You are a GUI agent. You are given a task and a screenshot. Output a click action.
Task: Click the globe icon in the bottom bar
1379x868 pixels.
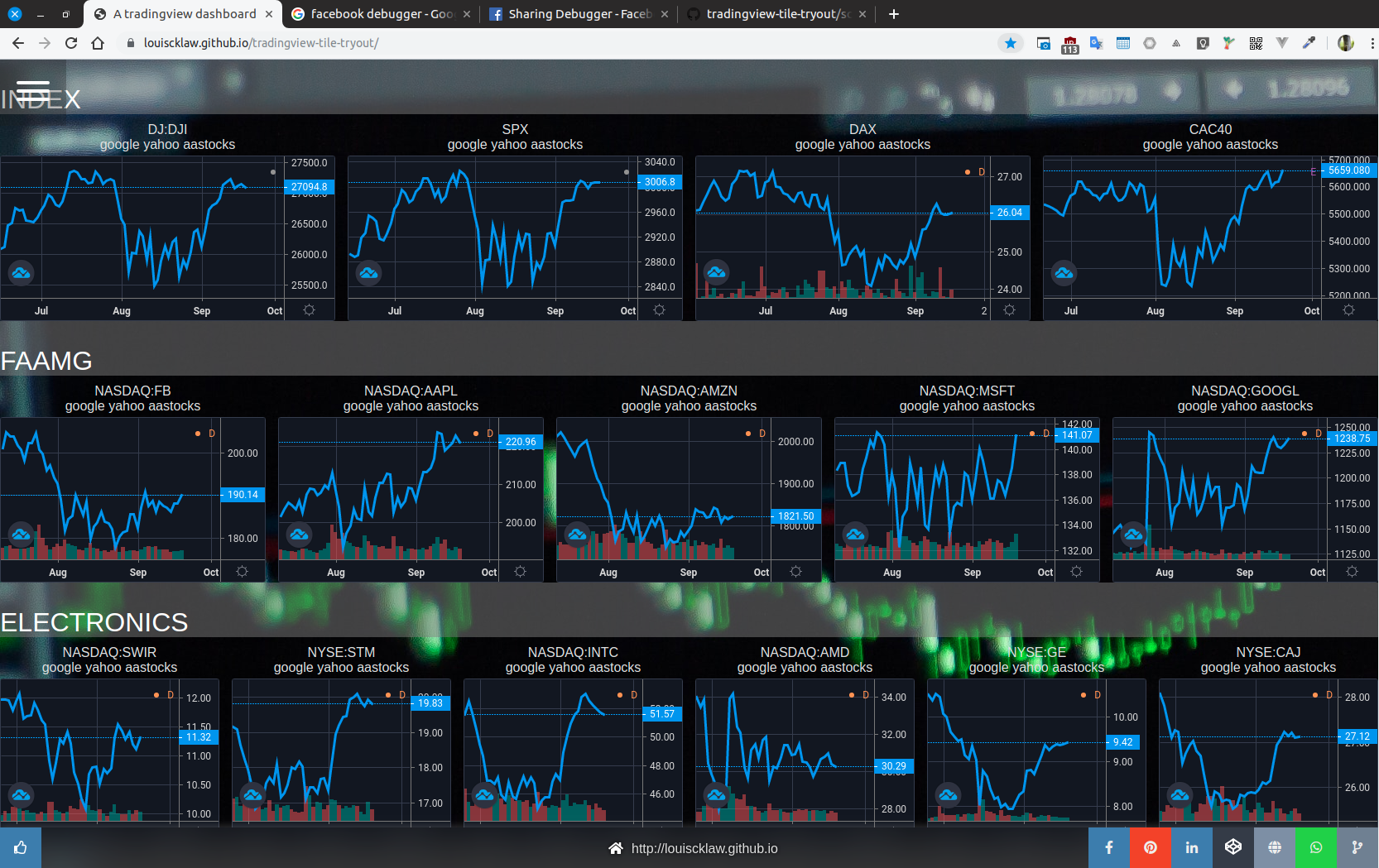click(x=1275, y=847)
